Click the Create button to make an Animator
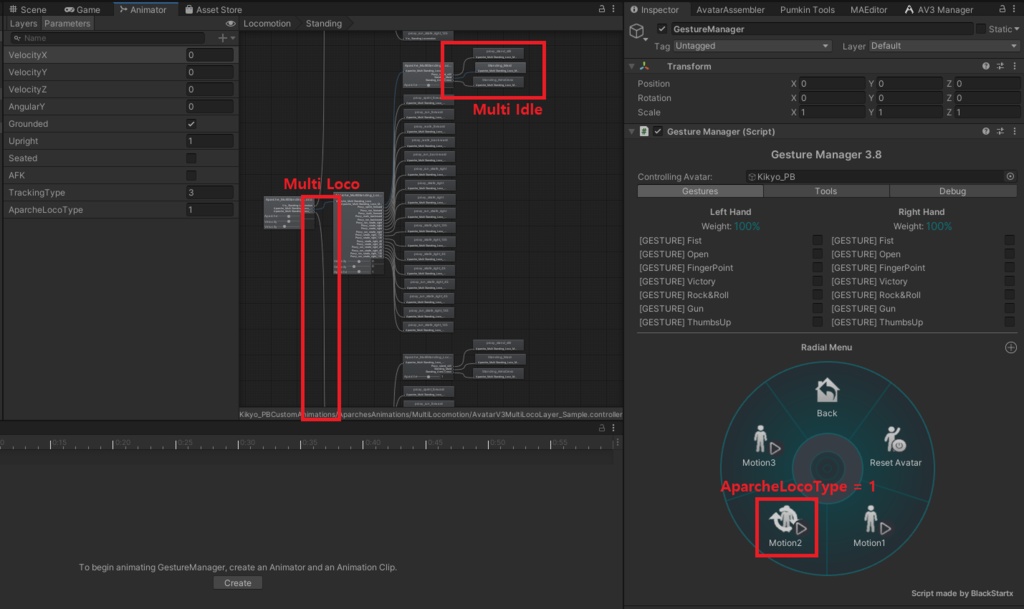The height and width of the screenshot is (609, 1024). [237, 582]
